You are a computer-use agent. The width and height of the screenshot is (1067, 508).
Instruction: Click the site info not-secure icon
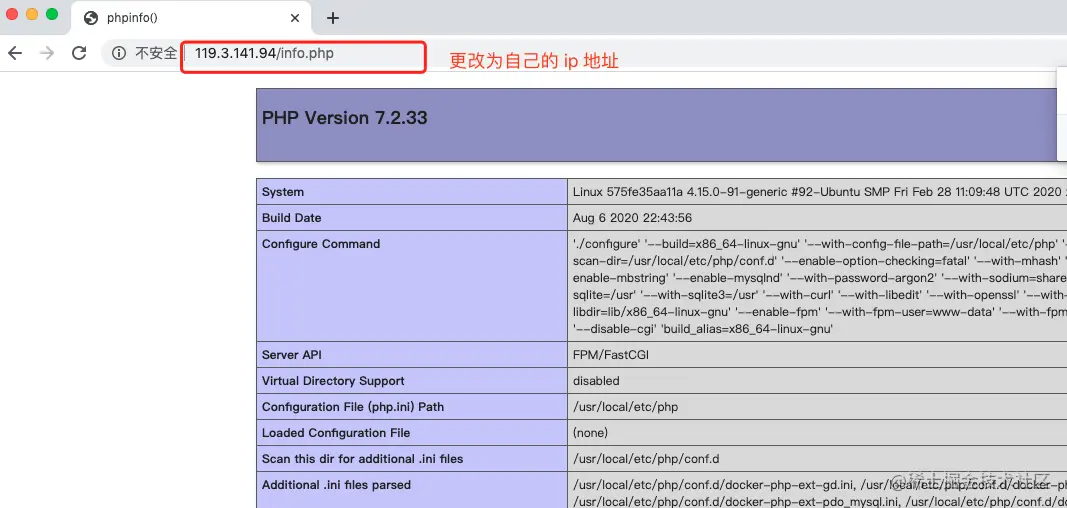click(x=119, y=53)
